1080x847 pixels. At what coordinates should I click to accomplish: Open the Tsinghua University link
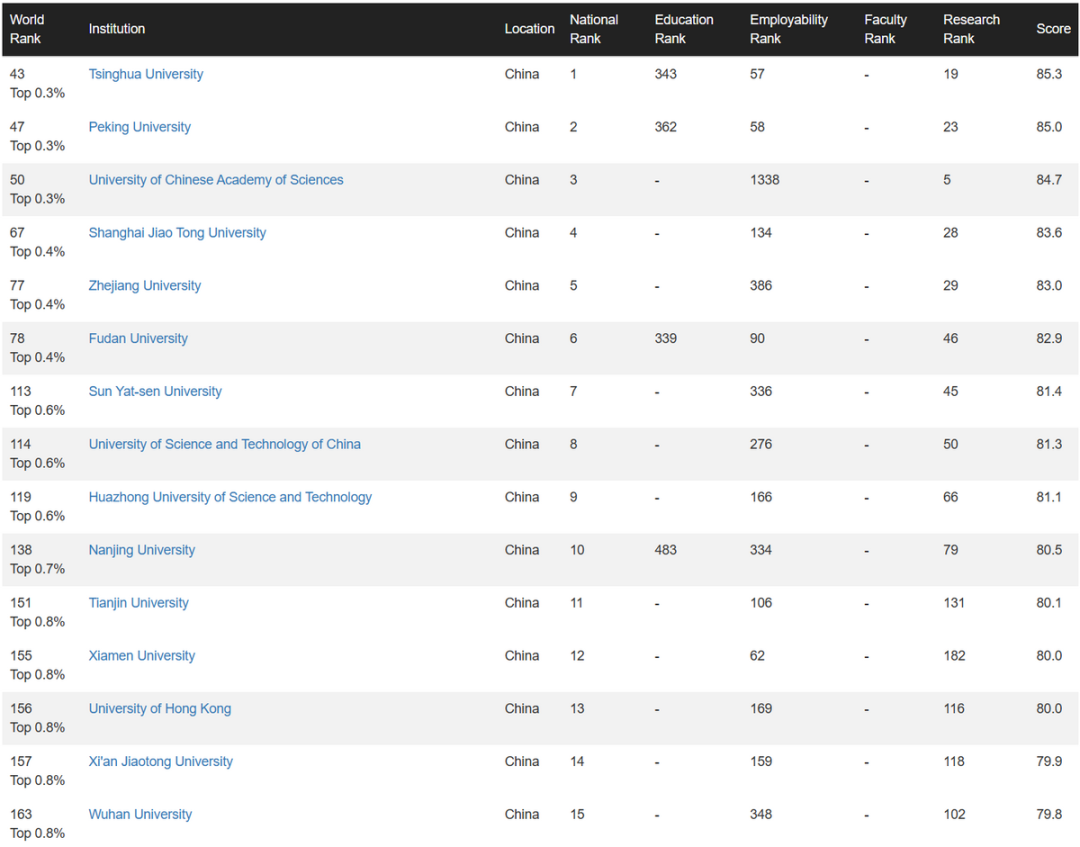(145, 74)
